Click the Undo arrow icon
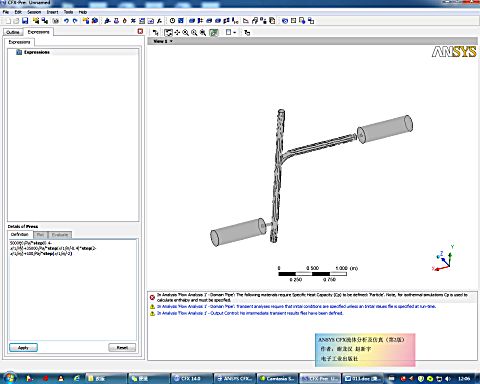The width and height of the screenshot is (480, 384). 66,21
